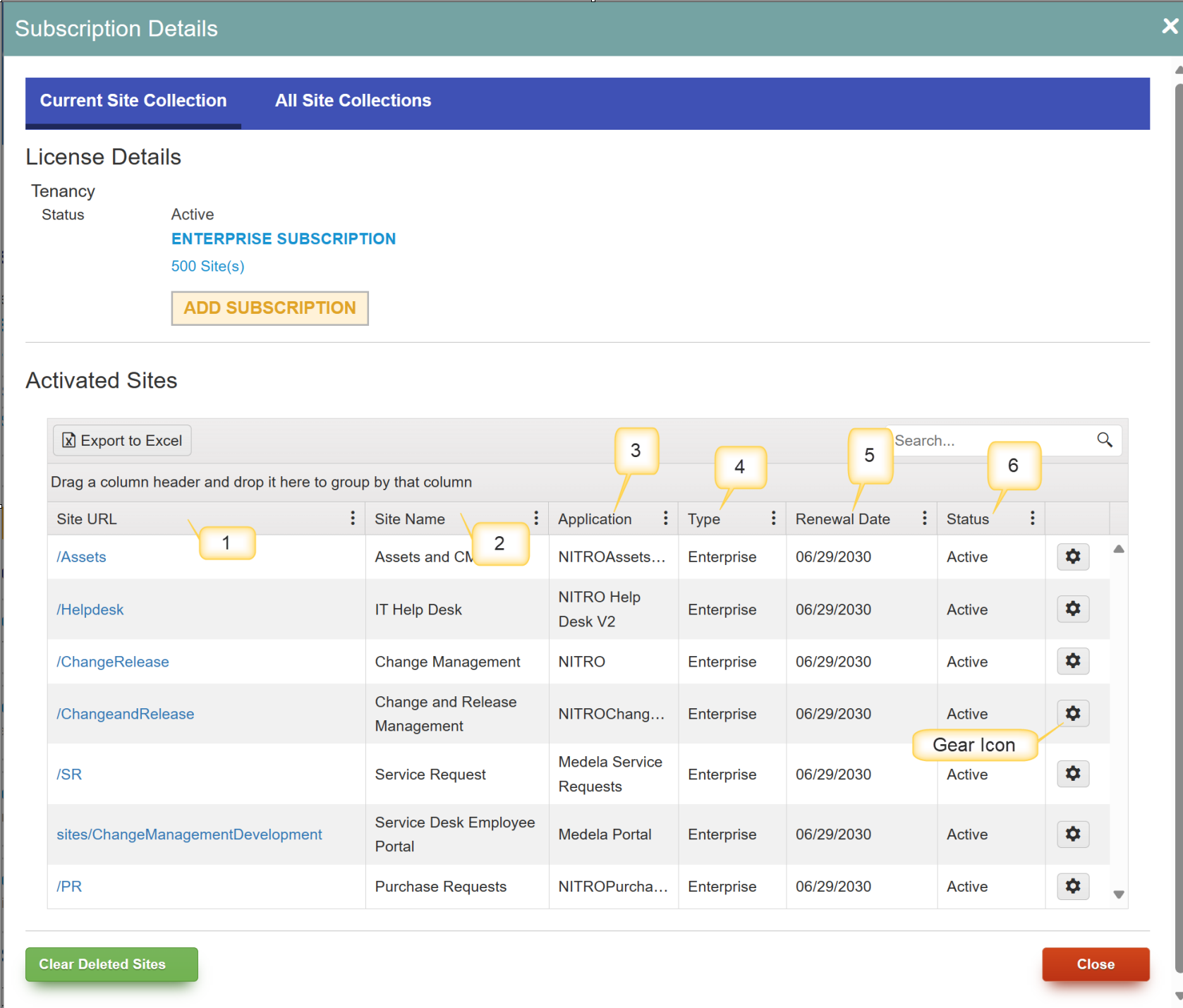Click the grid scroll-up arrow

1119,549
